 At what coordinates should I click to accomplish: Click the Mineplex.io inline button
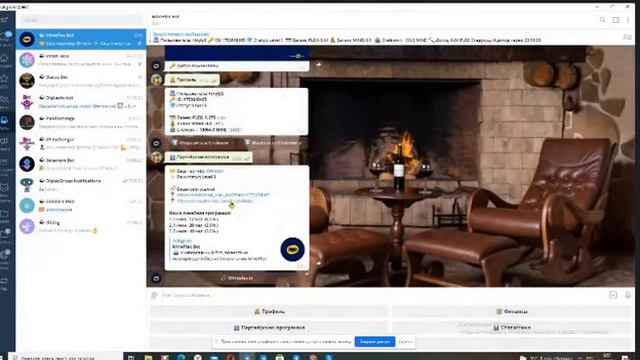pyautogui.click(x=237, y=278)
